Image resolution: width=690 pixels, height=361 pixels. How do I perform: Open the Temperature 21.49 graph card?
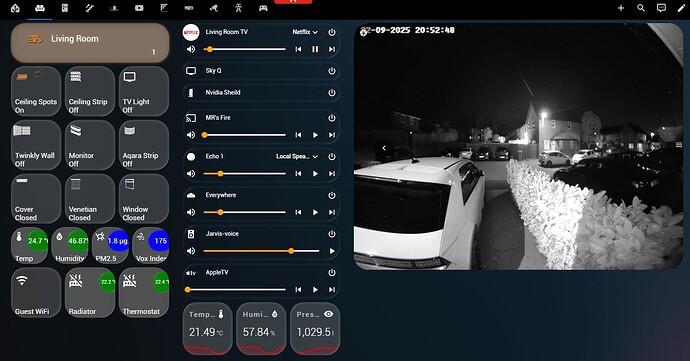[x=207, y=329]
